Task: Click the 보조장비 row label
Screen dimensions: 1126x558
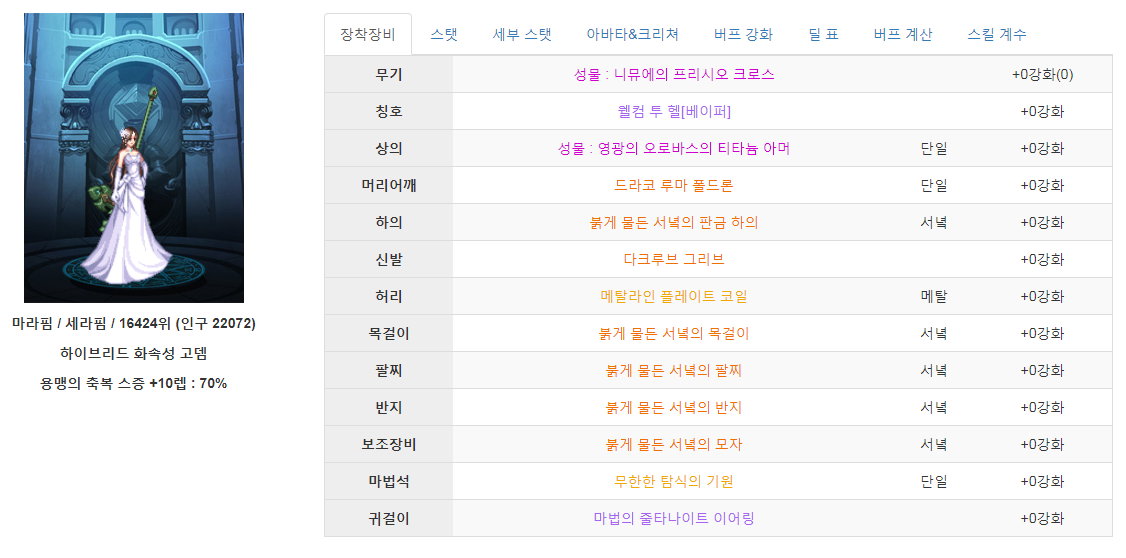Action: 388,445
